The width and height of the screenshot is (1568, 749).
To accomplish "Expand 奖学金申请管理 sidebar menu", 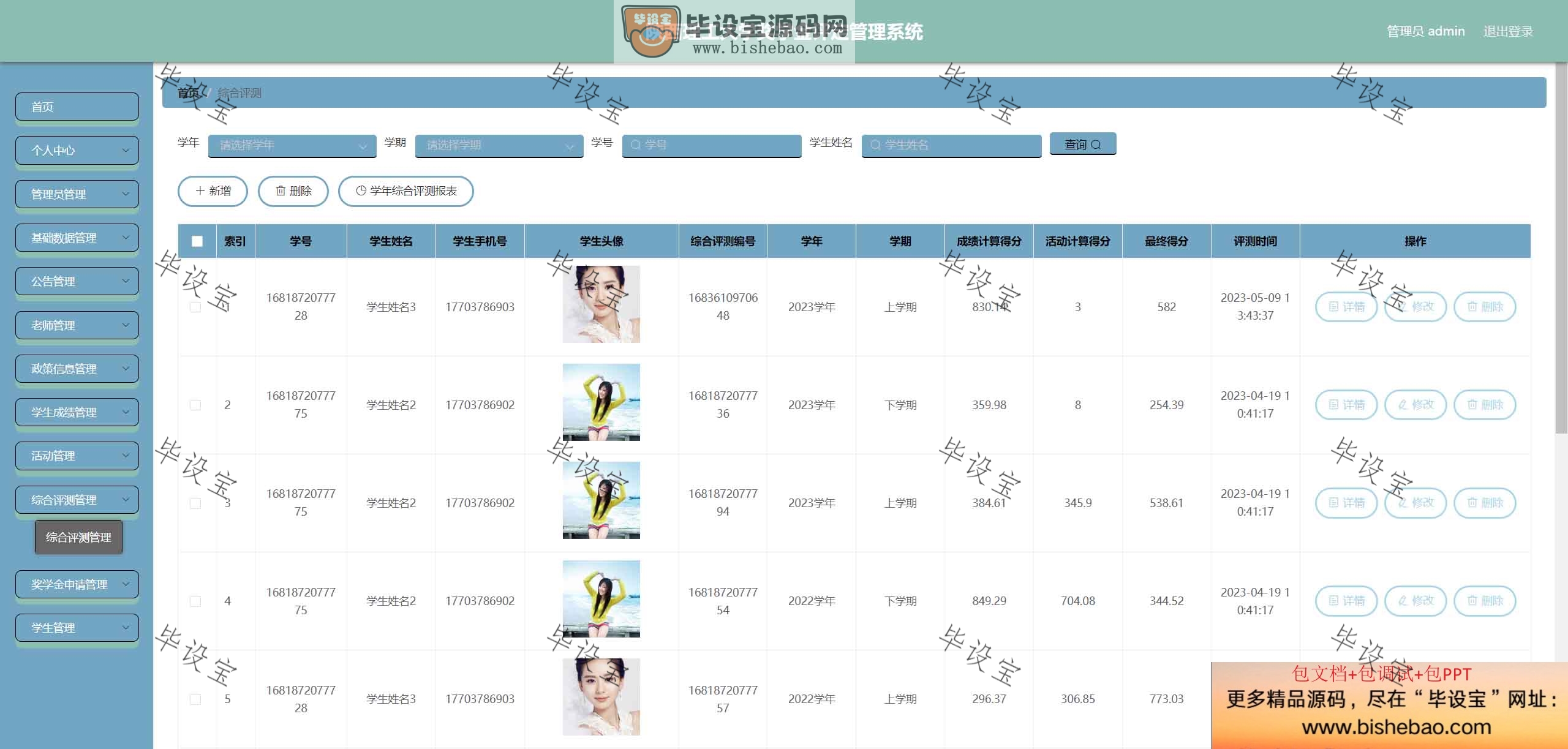I will tap(77, 584).
